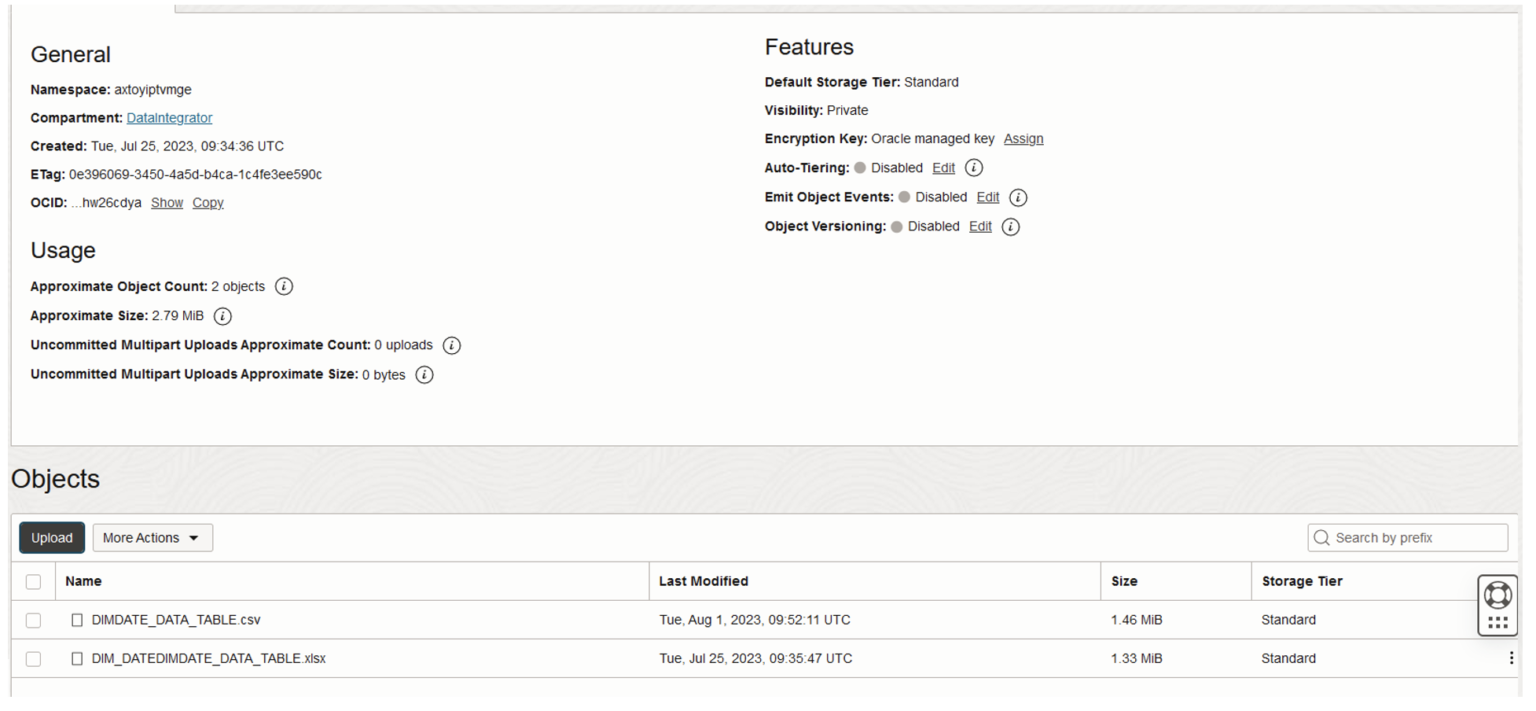This screenshot has width=1536, height=711.
Task: Click the Approximate Size info icon
Action: [x=224, y=316]
